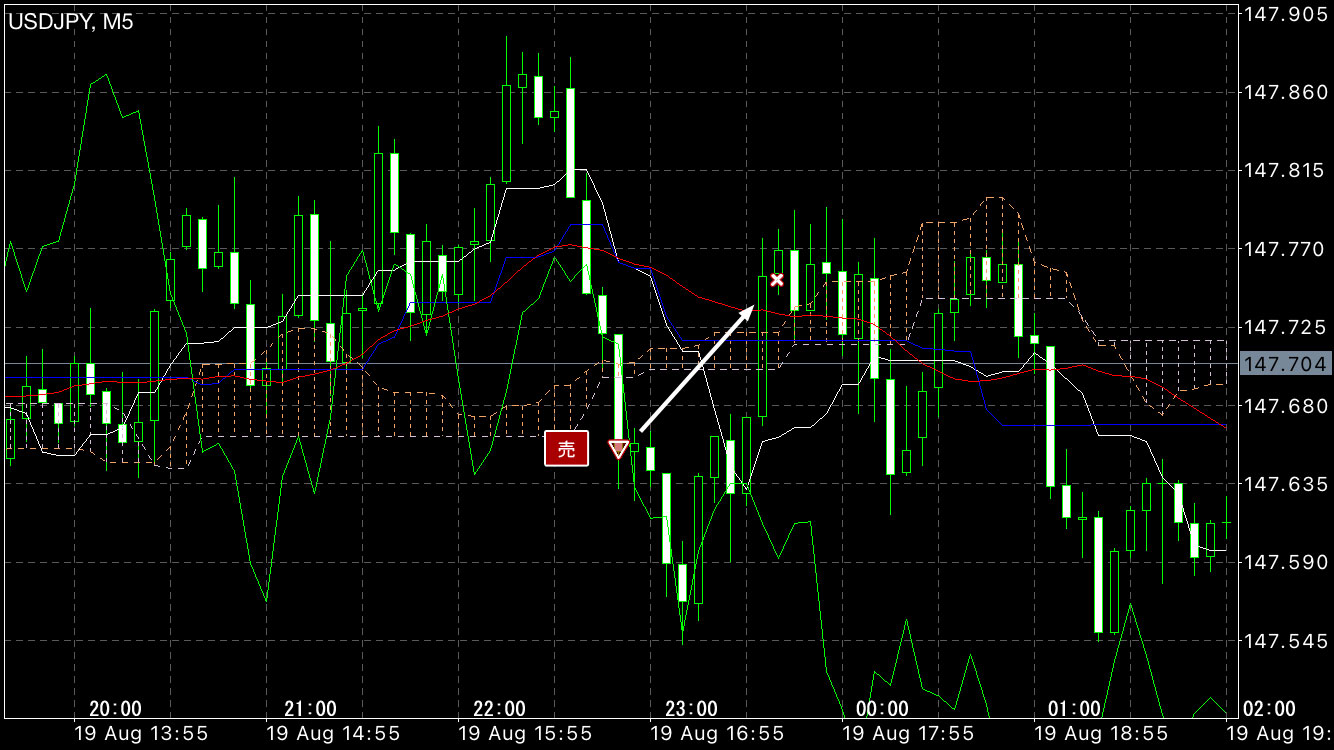Click the 19 Aug 17:55 date label
The width and height of the screenshot is (1334, 750).
(x=909, y=733)
